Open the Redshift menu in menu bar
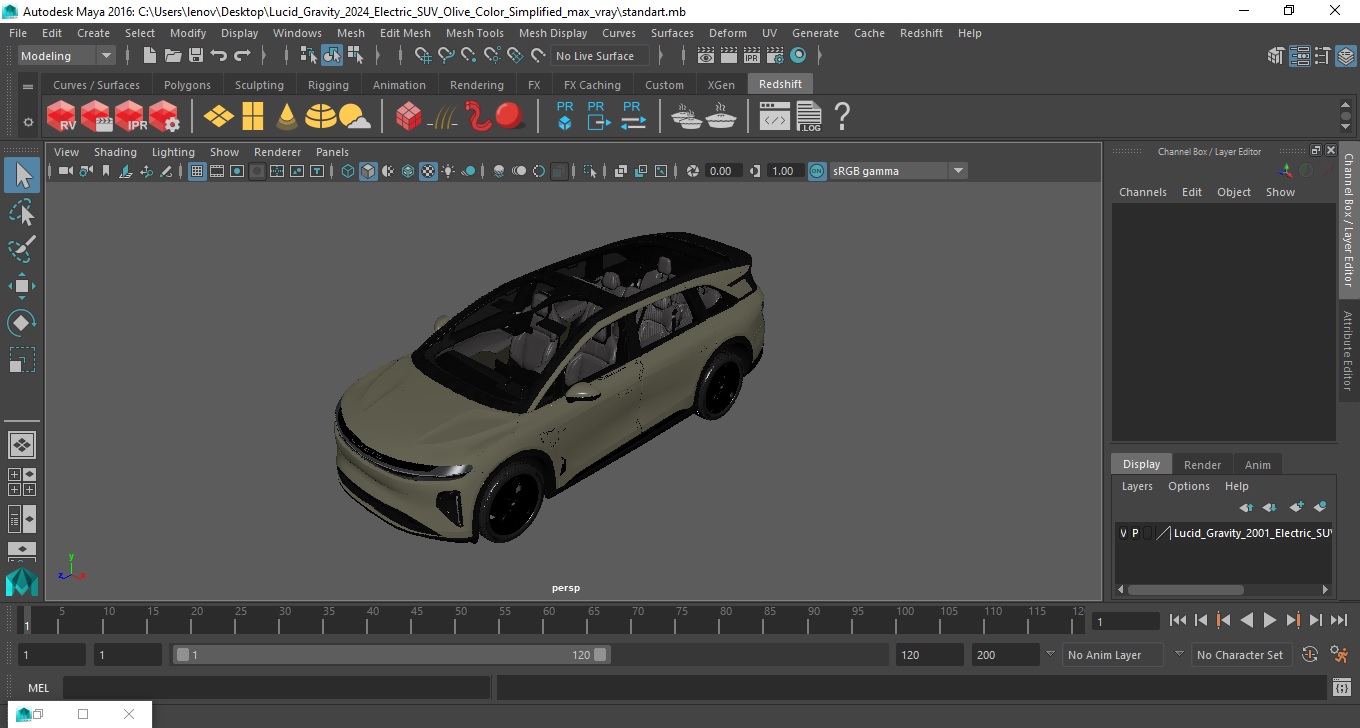Image resolution: width=1360 pixels, height=728 pixels. click(x=921, y=33)
